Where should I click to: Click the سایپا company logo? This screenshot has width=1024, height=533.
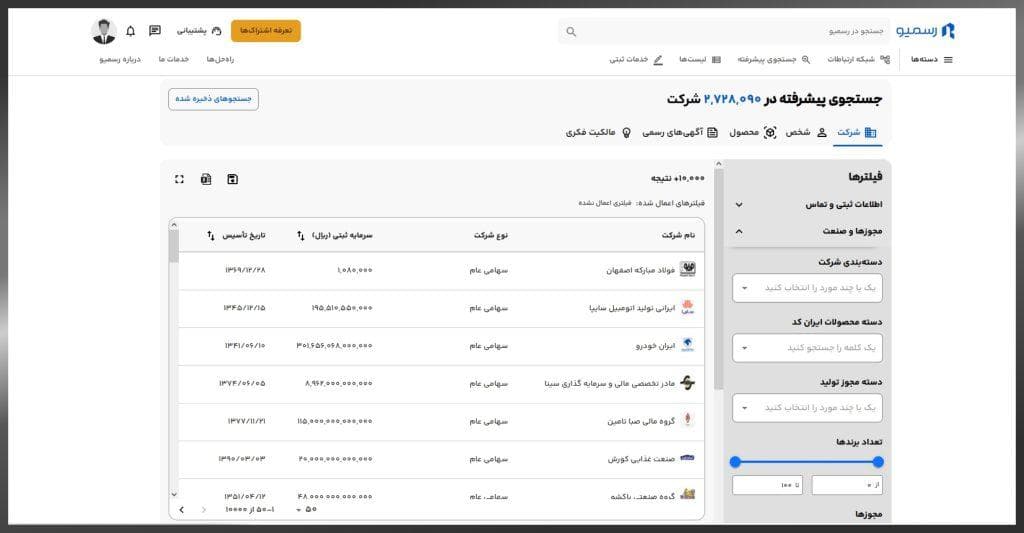(688, 307)
